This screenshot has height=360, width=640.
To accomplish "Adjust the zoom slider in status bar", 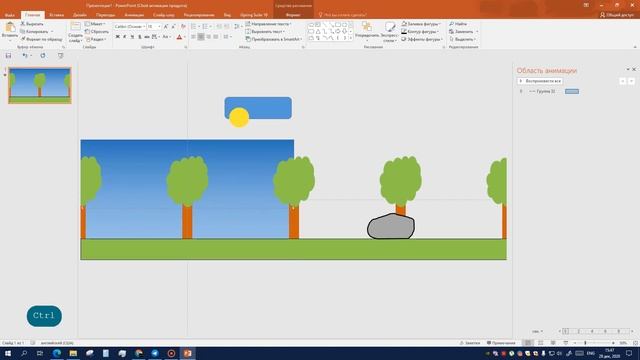I will coord(585,343).
